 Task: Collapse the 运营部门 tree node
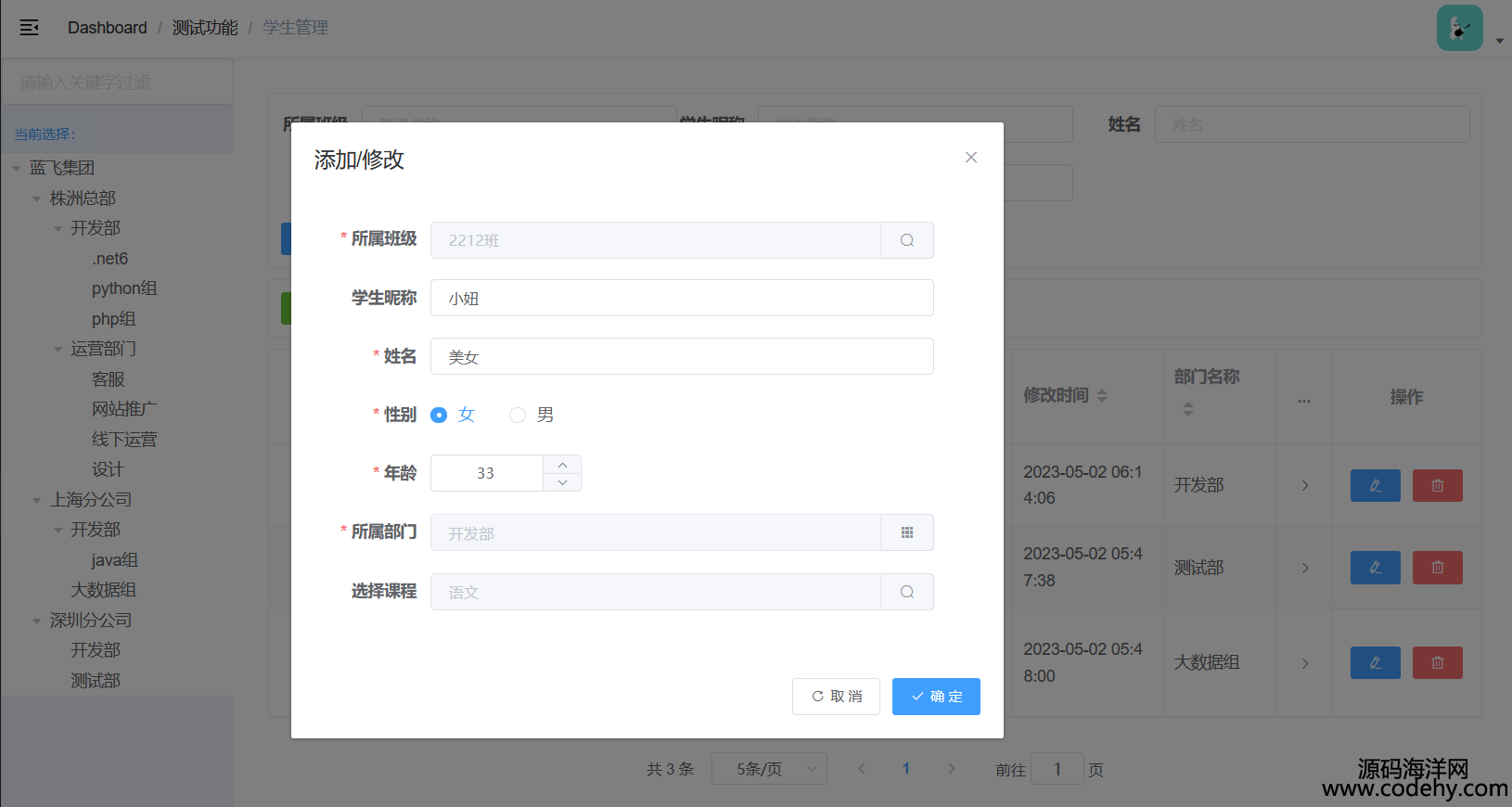point(58,349)
